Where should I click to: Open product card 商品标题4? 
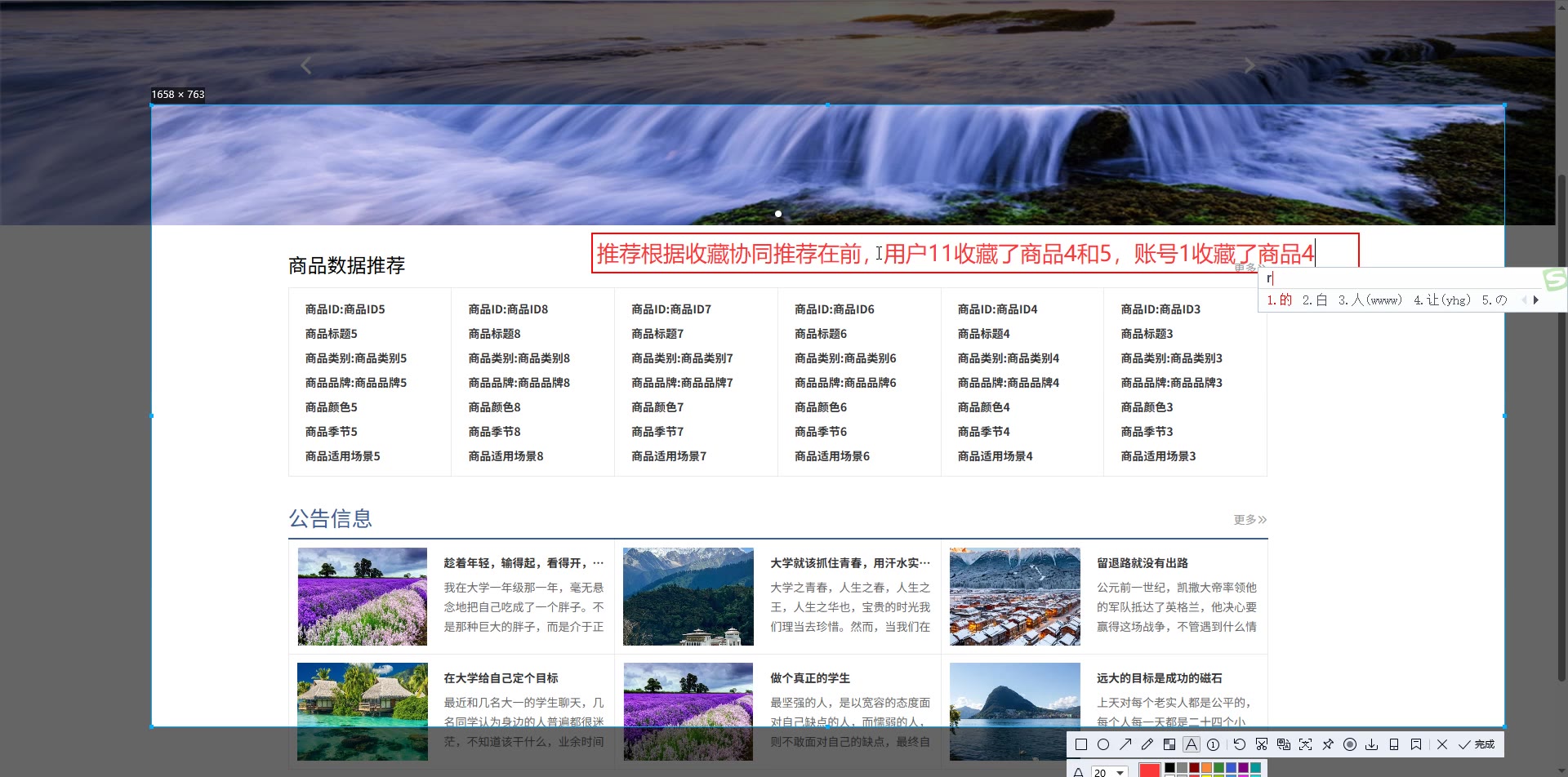coord(1022,382)
